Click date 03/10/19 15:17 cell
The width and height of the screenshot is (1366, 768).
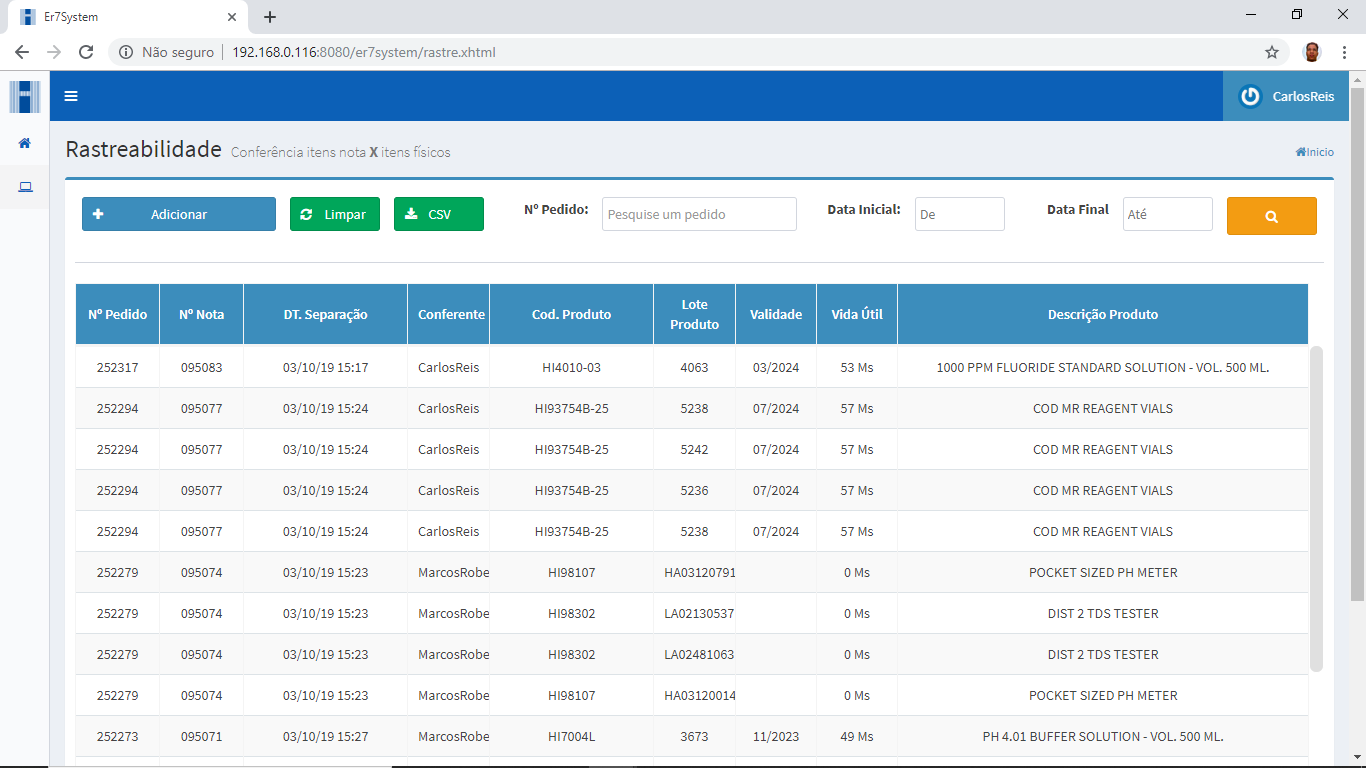(326, 367)
